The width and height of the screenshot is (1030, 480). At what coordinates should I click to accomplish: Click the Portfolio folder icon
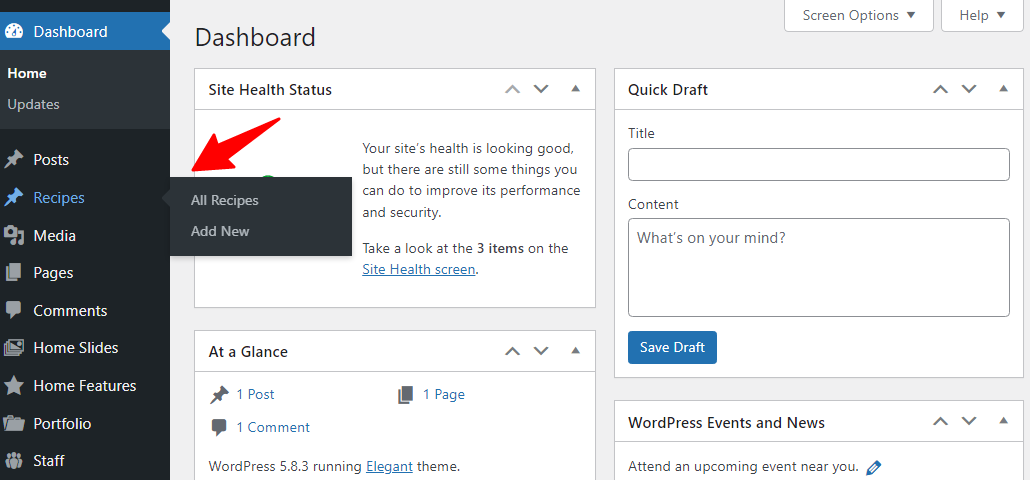coord(14,424)
